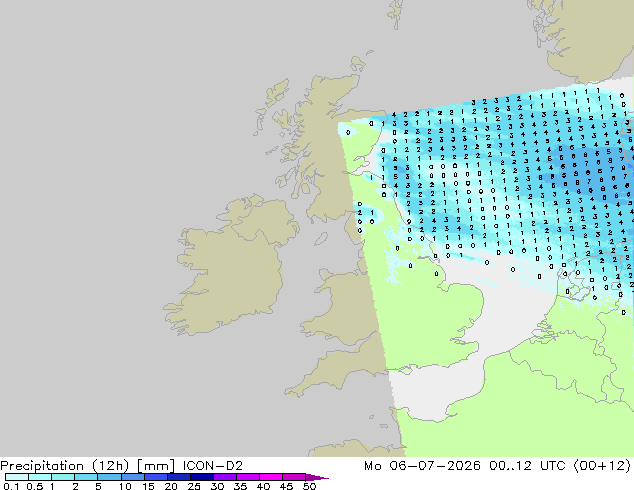Click the '00..12 UTC' time range

[x=528, y=466]
